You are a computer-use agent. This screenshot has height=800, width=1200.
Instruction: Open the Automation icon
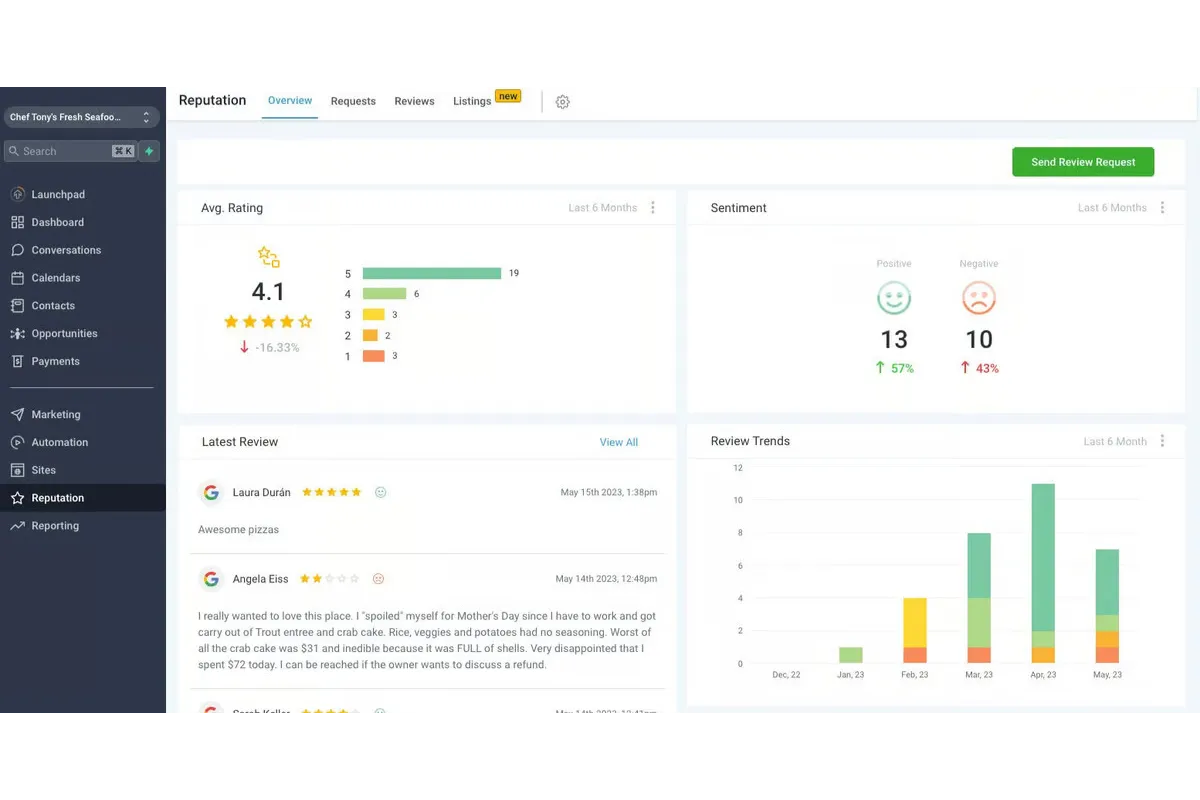pos(18,442)
